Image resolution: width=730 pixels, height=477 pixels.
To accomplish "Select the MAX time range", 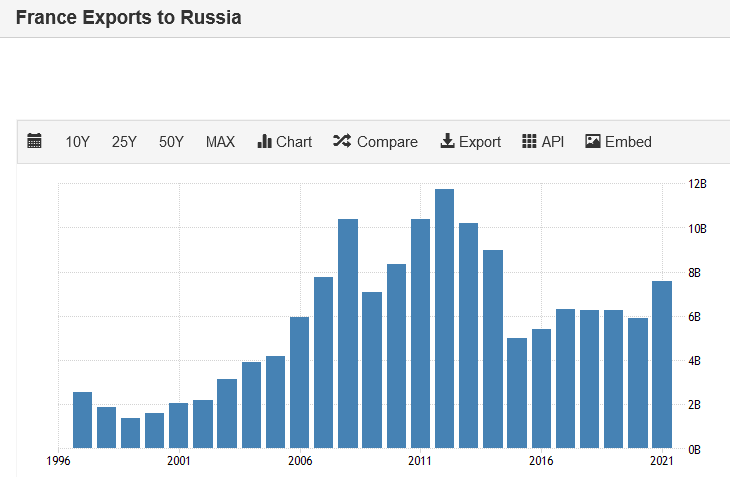I will coord(220,141).
